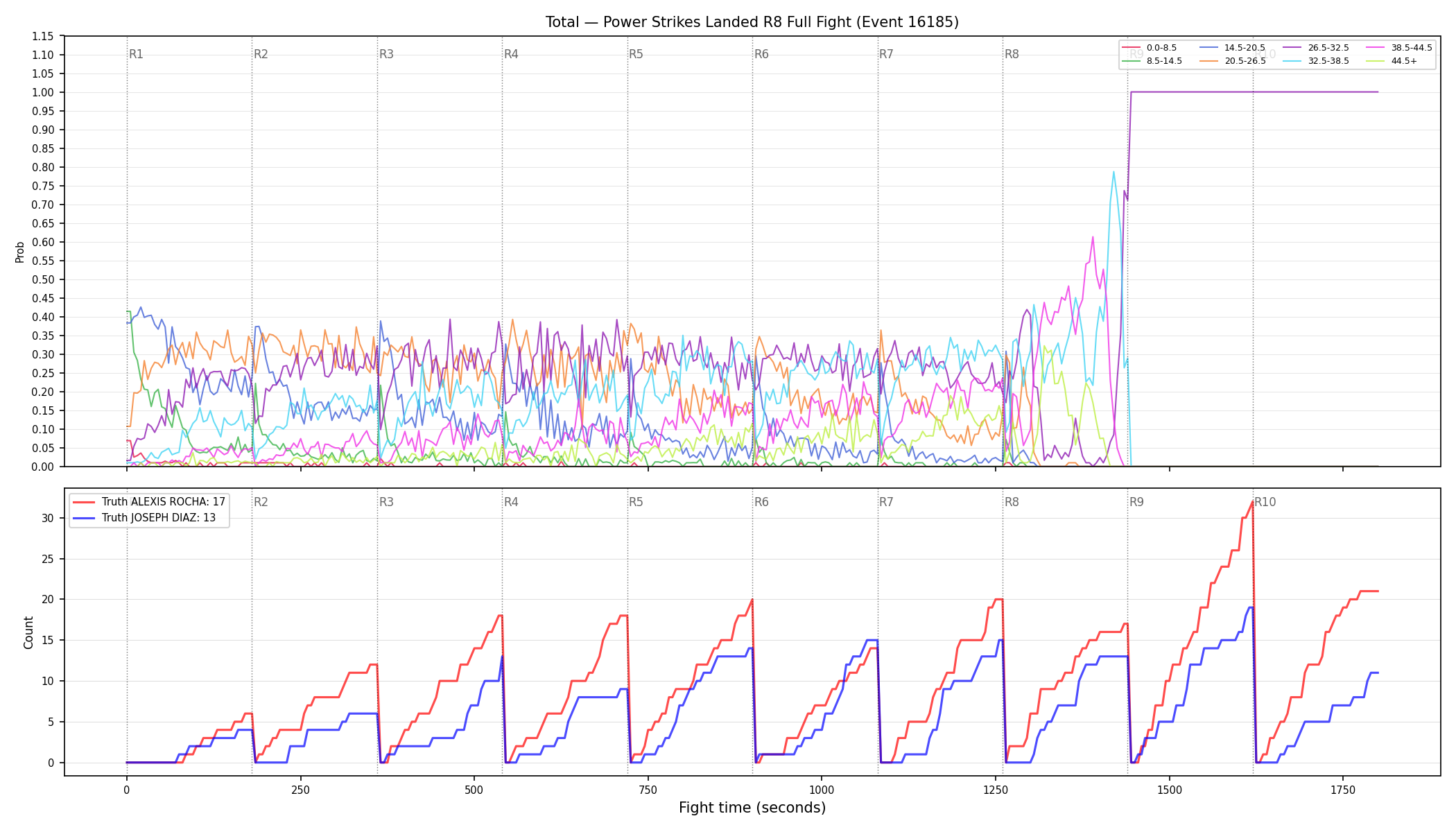Click the R3 label in the Count chart
This screenshot has height=832, width=1456.
[x=386, y=502]
